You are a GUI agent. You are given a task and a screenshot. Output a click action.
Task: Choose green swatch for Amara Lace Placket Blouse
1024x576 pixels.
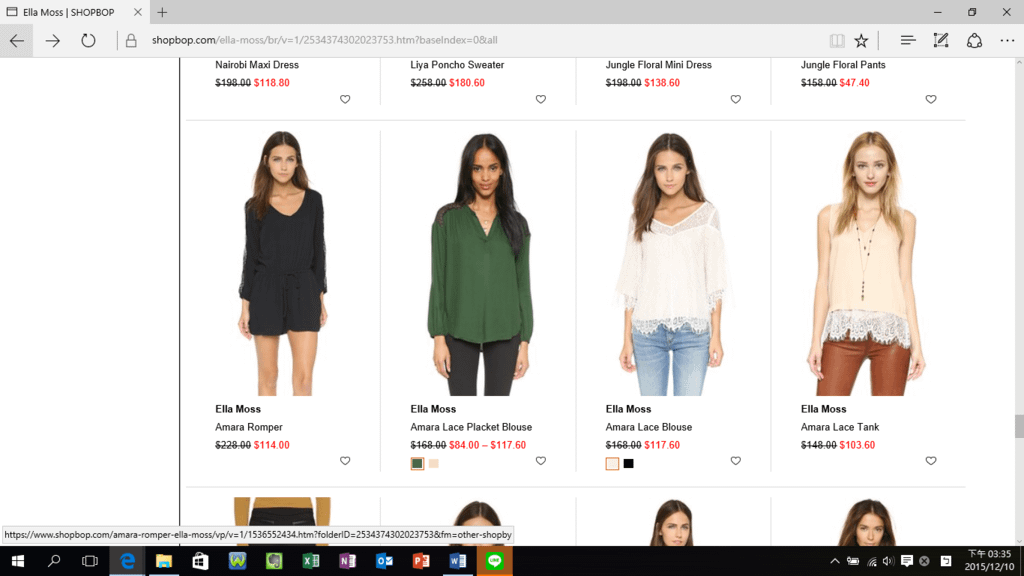(x=417, y=464)
